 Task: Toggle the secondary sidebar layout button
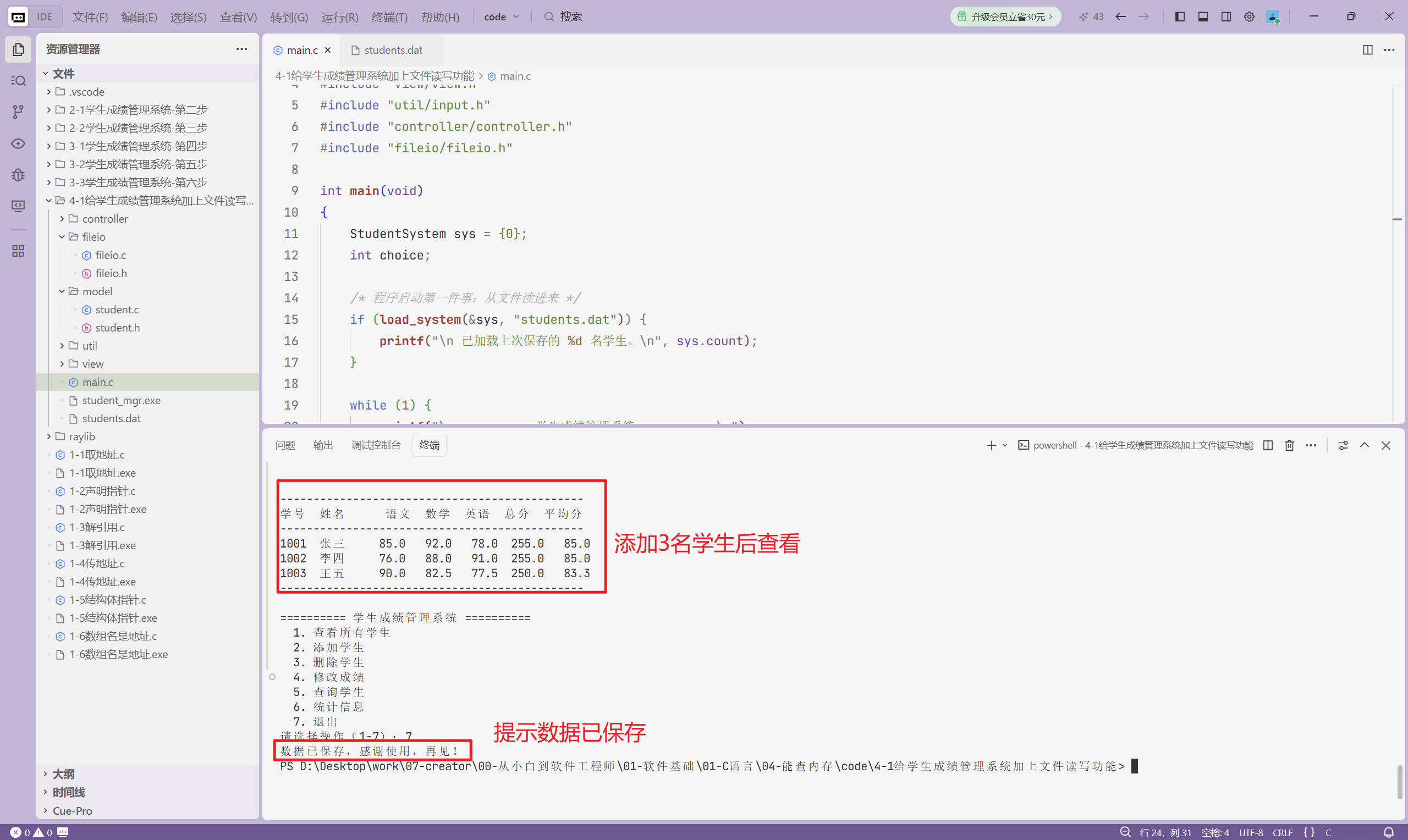tap(1226, 16)
